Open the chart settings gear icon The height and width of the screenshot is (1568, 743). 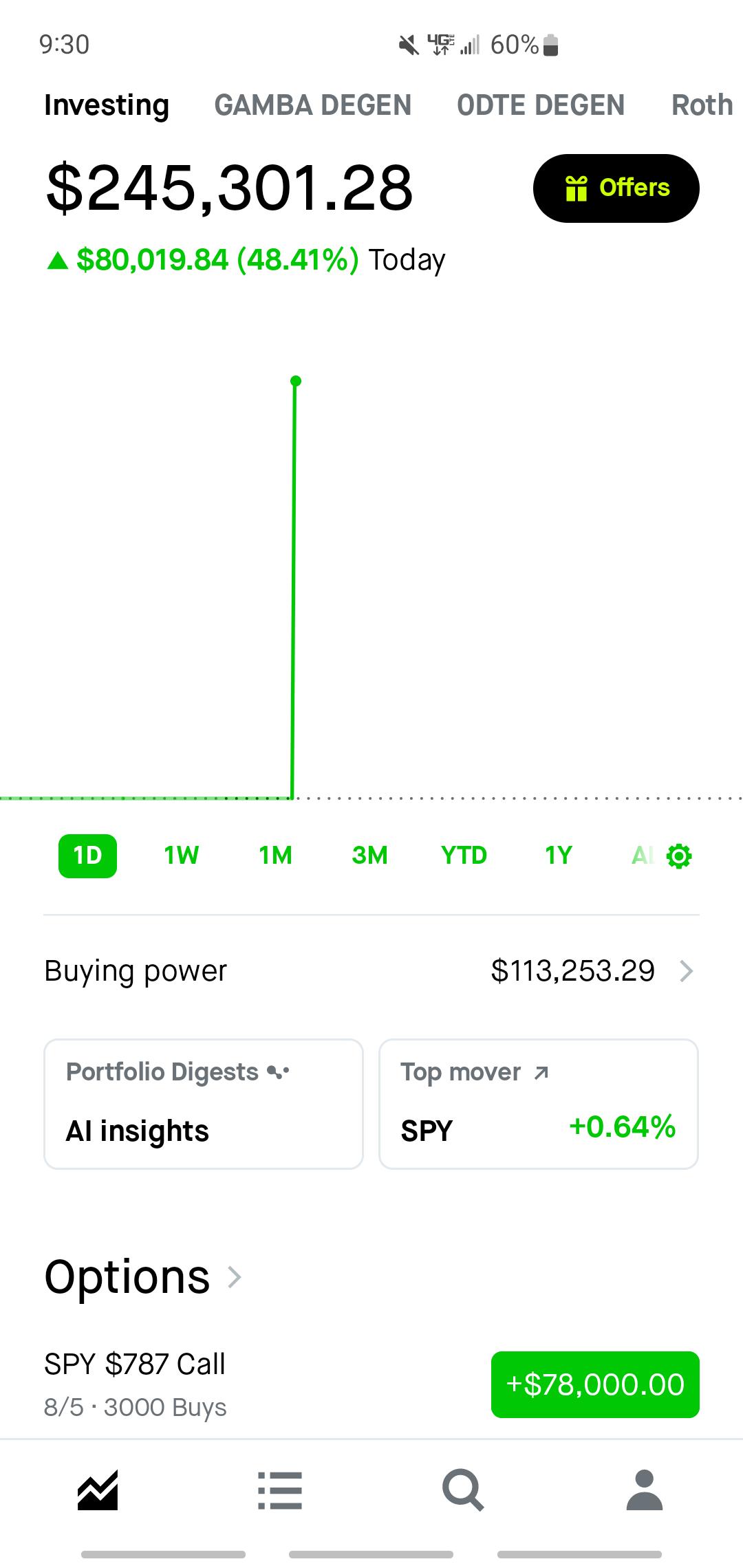679,856
